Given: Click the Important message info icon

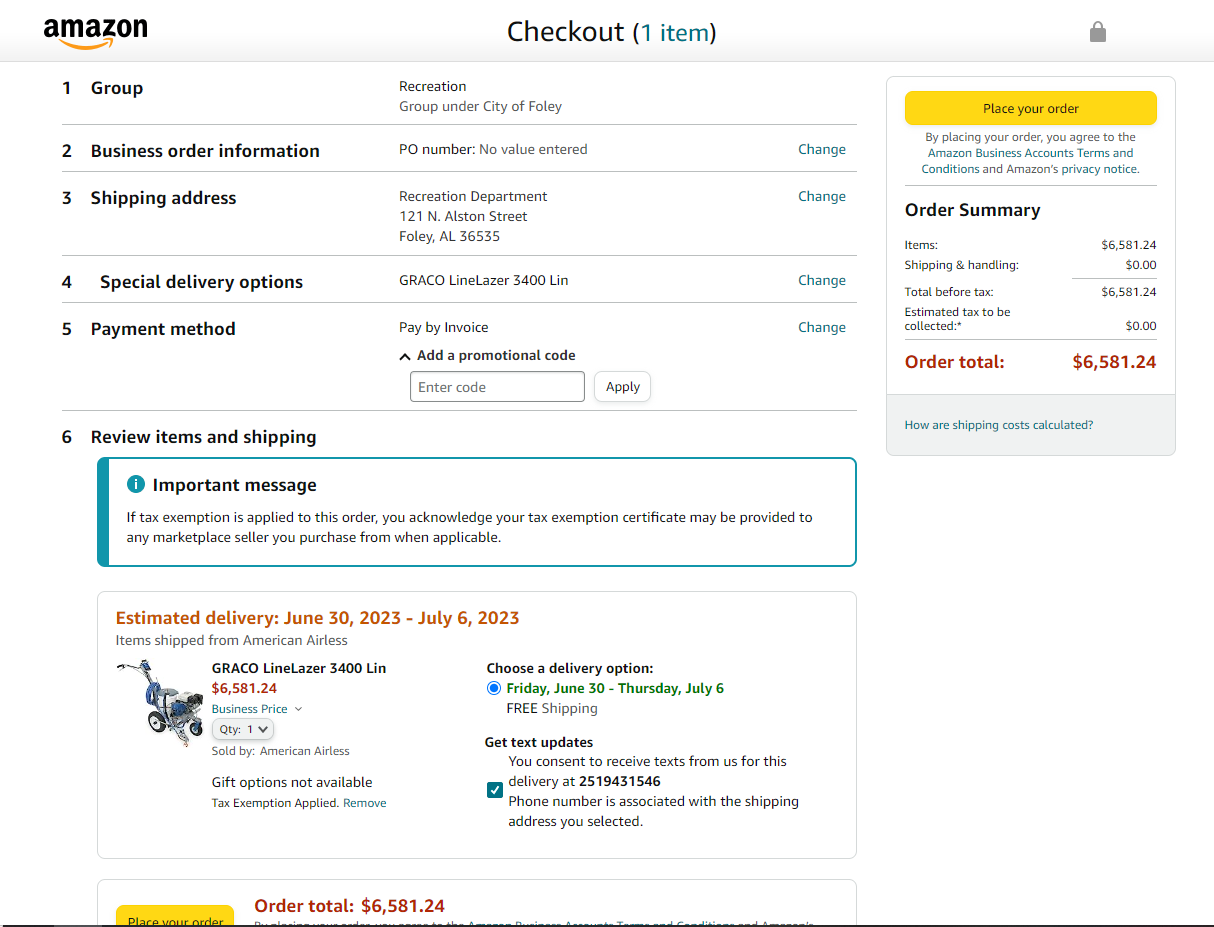Looking at the screenshot, I should (136, 485).
